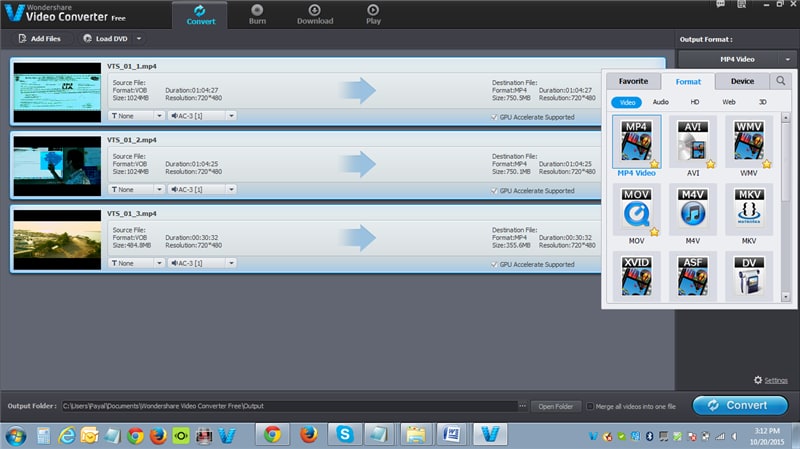Open the Settings gear link
This screenshot has height=449, width=800.
(770, 380)
